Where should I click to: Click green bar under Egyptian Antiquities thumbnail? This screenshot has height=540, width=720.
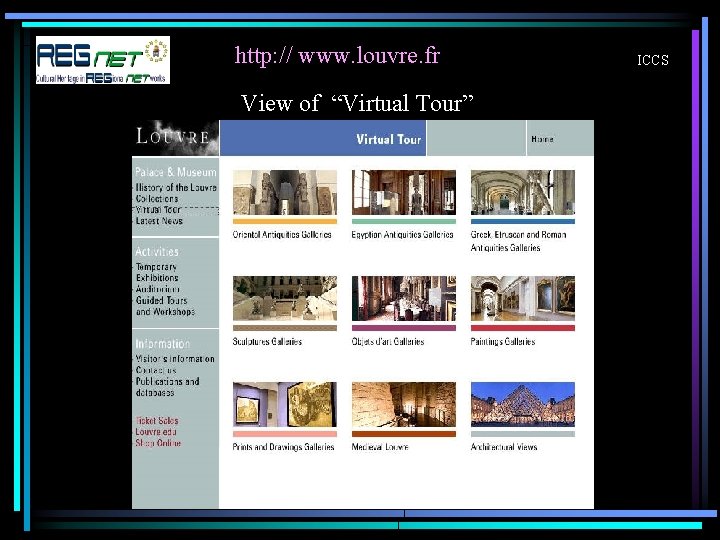pos(404,221)
